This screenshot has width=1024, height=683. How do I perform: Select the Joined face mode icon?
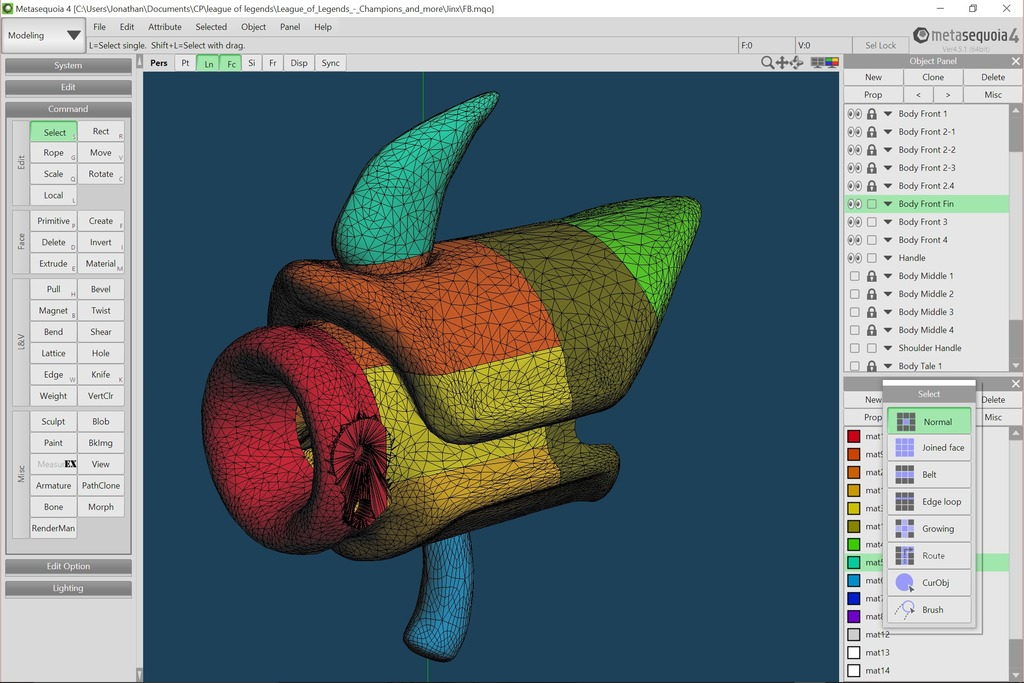[904, 447]
